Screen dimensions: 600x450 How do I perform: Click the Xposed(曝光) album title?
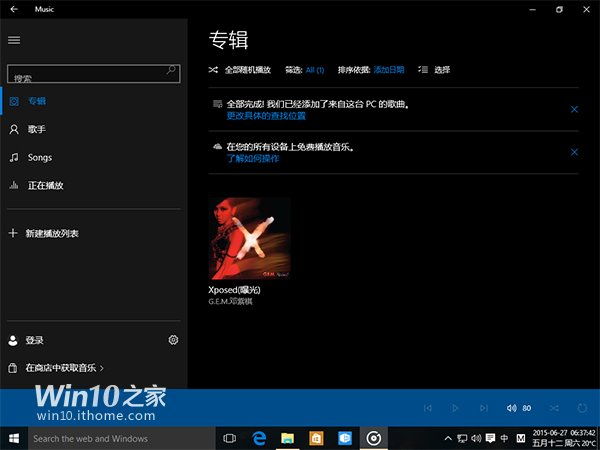coord(234,290)
